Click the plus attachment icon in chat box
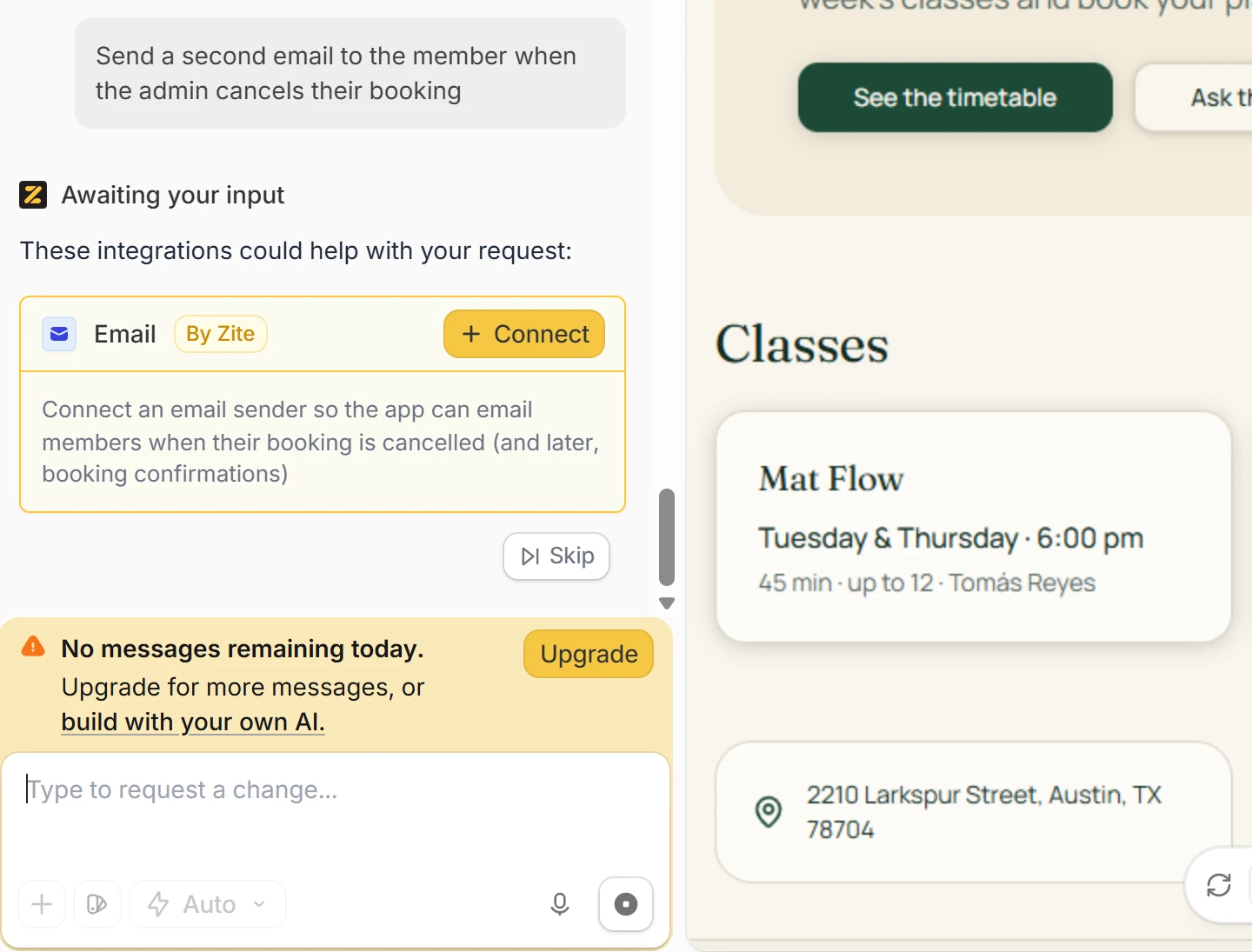Viewport: 1252px width, 952px height. (x=42, y=904)
